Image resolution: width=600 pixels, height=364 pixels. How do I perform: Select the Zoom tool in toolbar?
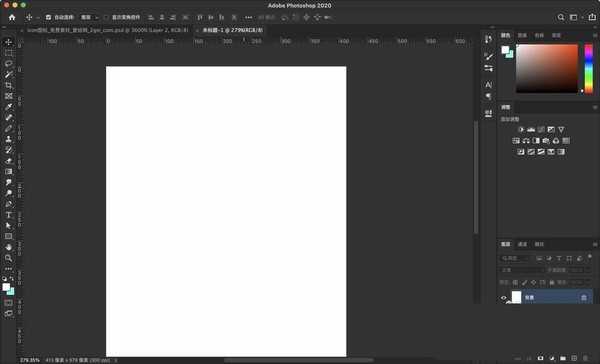[x=8, y=258]
